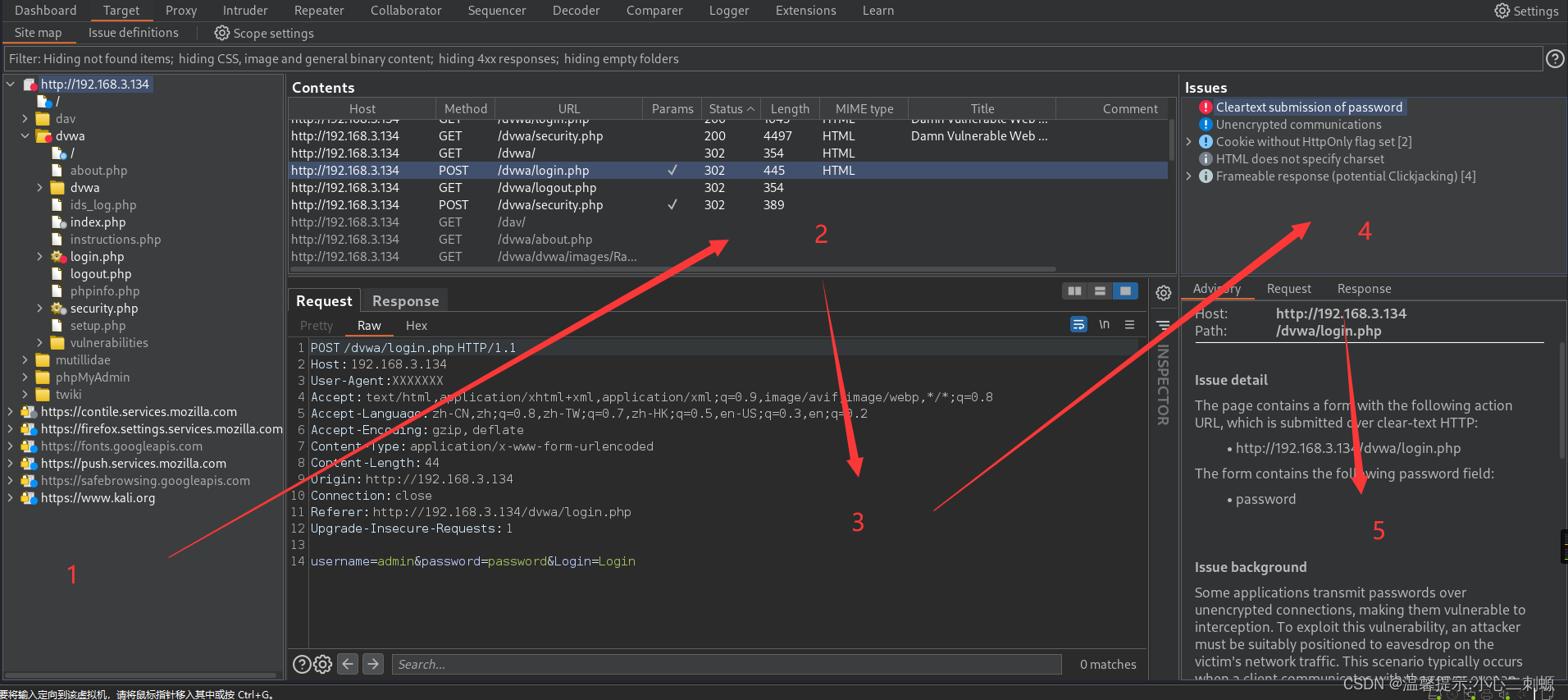
Task: Expand the Frameable response issue group
Action: [1189, 176]
